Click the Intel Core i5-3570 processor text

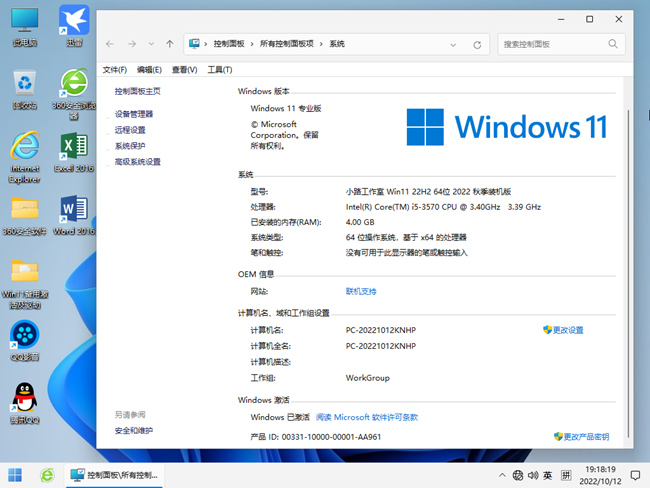[x=443, y=207]
